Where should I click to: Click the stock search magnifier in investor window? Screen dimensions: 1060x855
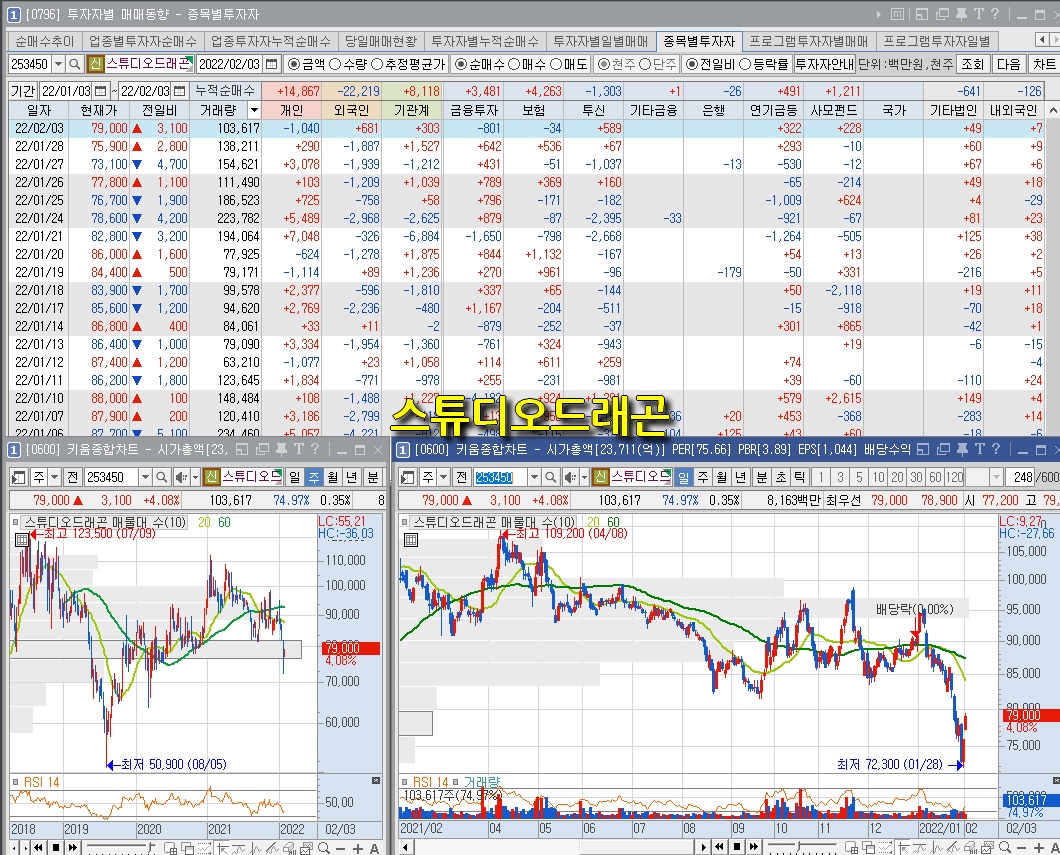coord(75,64)
